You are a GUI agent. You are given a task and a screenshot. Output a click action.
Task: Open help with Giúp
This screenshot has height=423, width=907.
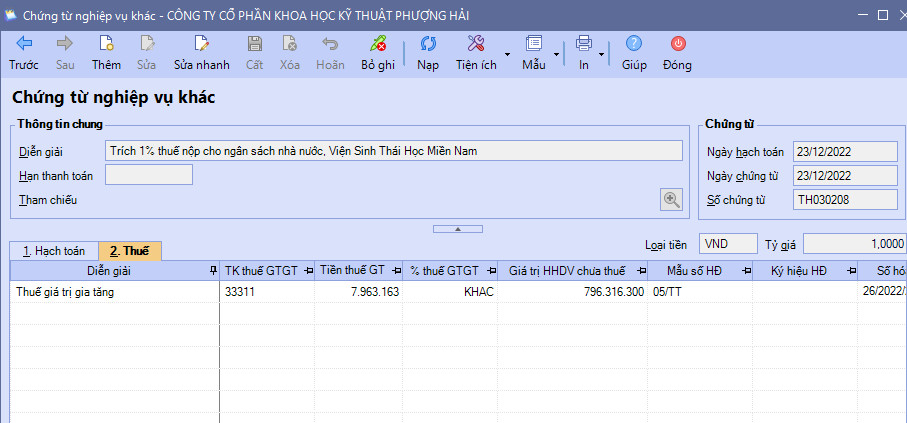point(635,53)
